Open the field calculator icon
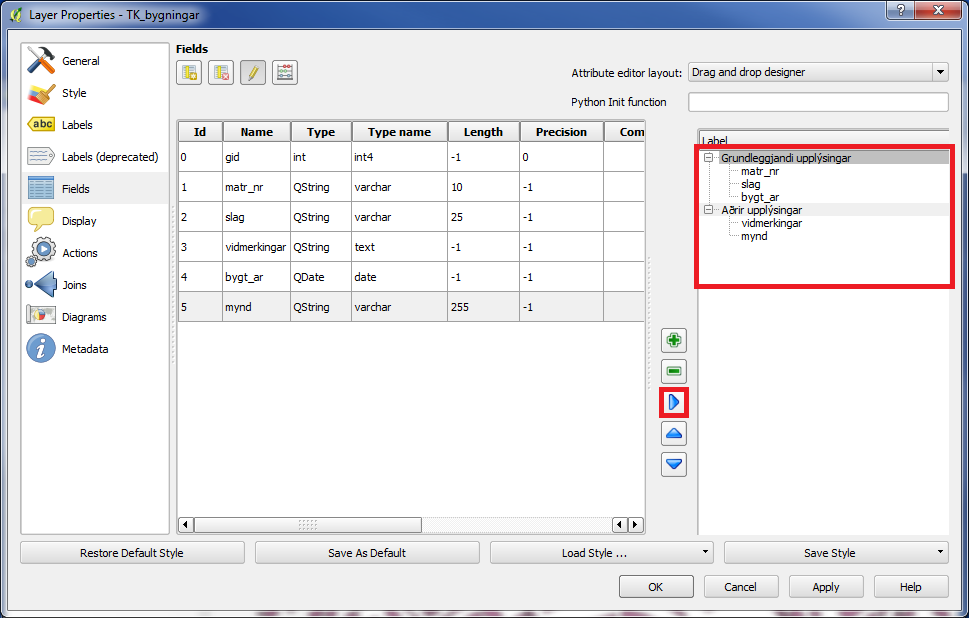969x618 pixels. 285,73
